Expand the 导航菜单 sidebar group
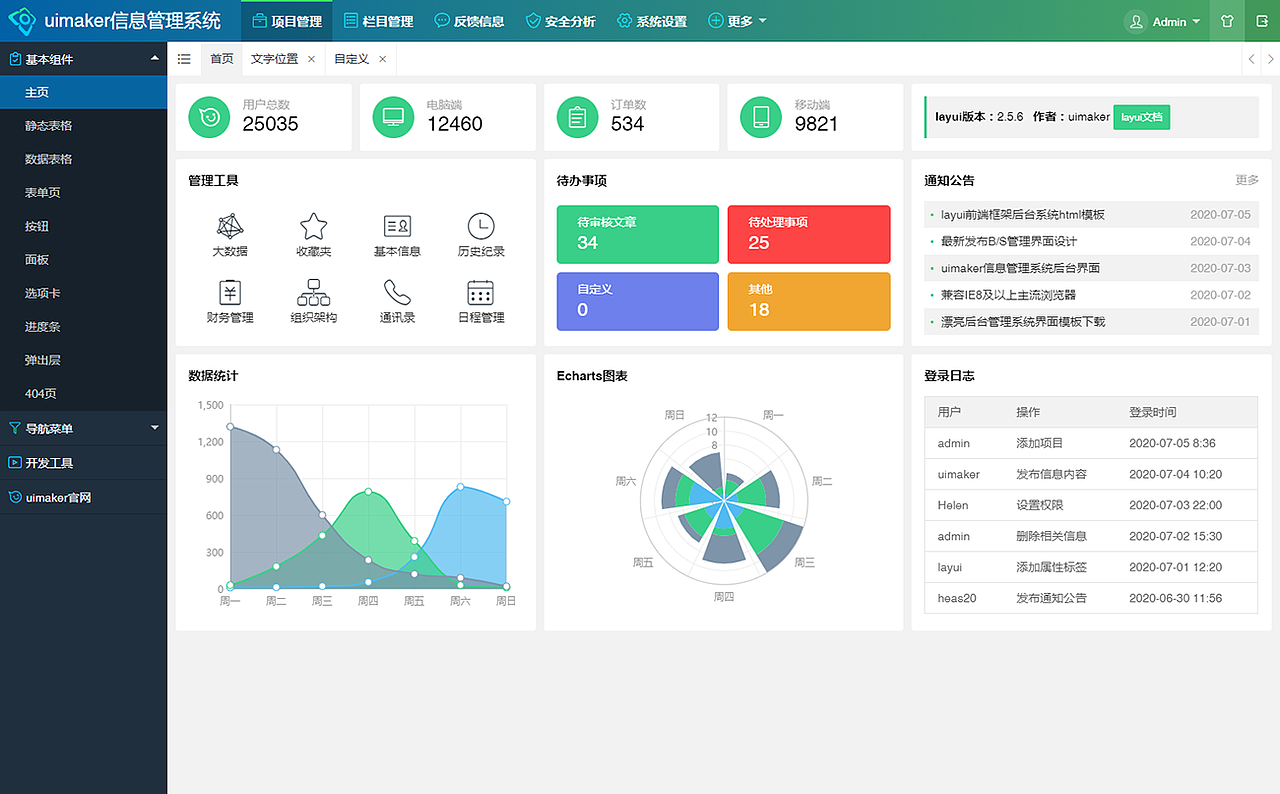 [x=84, y=428]
